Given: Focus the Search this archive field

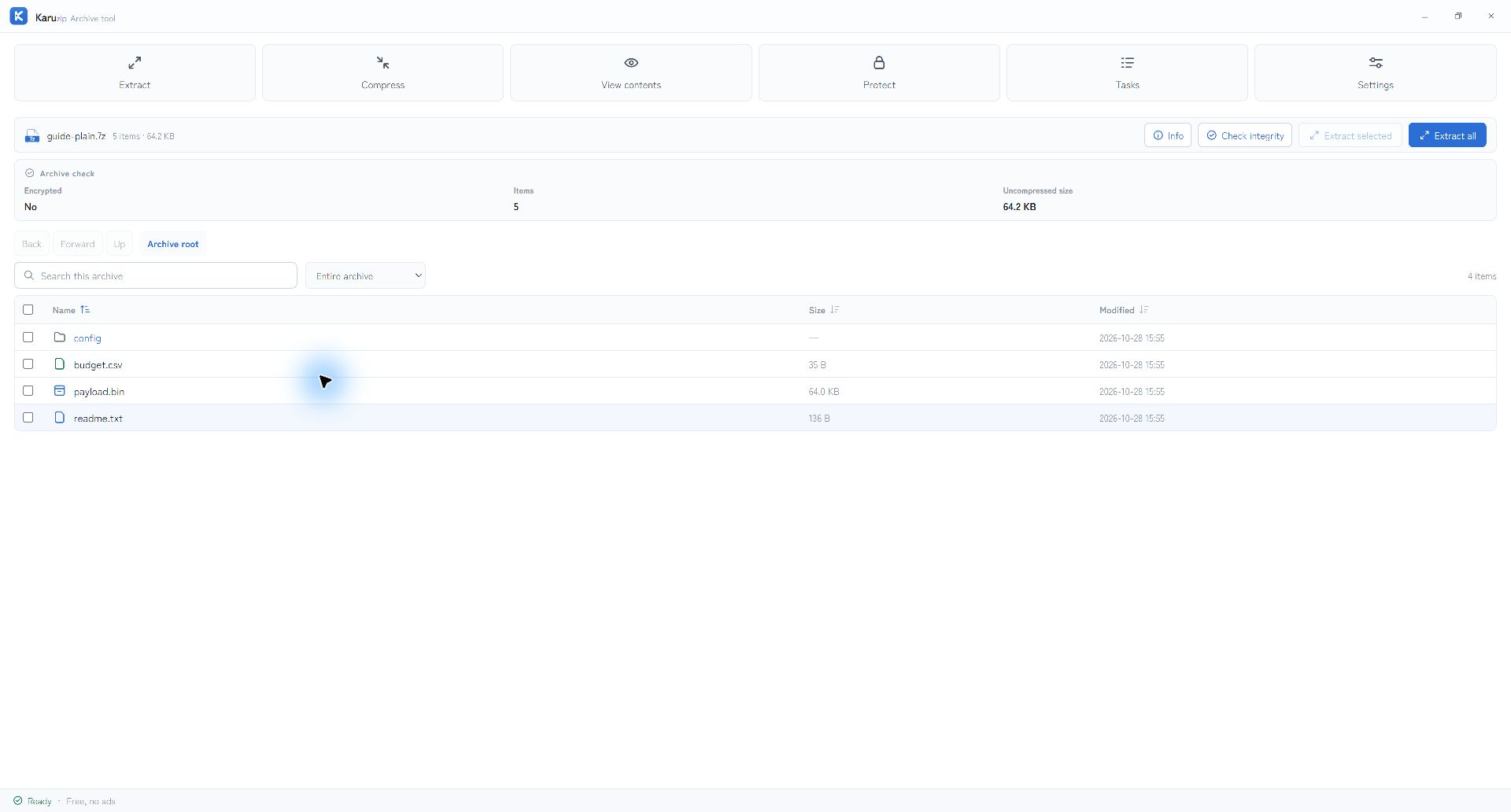Looking at the screenshot, I should point(156,276).
